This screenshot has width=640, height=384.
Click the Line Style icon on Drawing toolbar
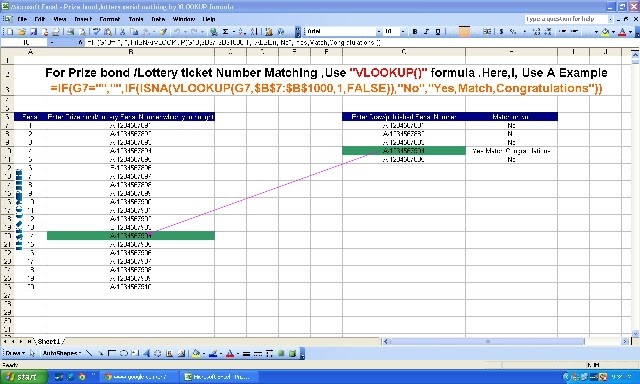click(246, 353)
